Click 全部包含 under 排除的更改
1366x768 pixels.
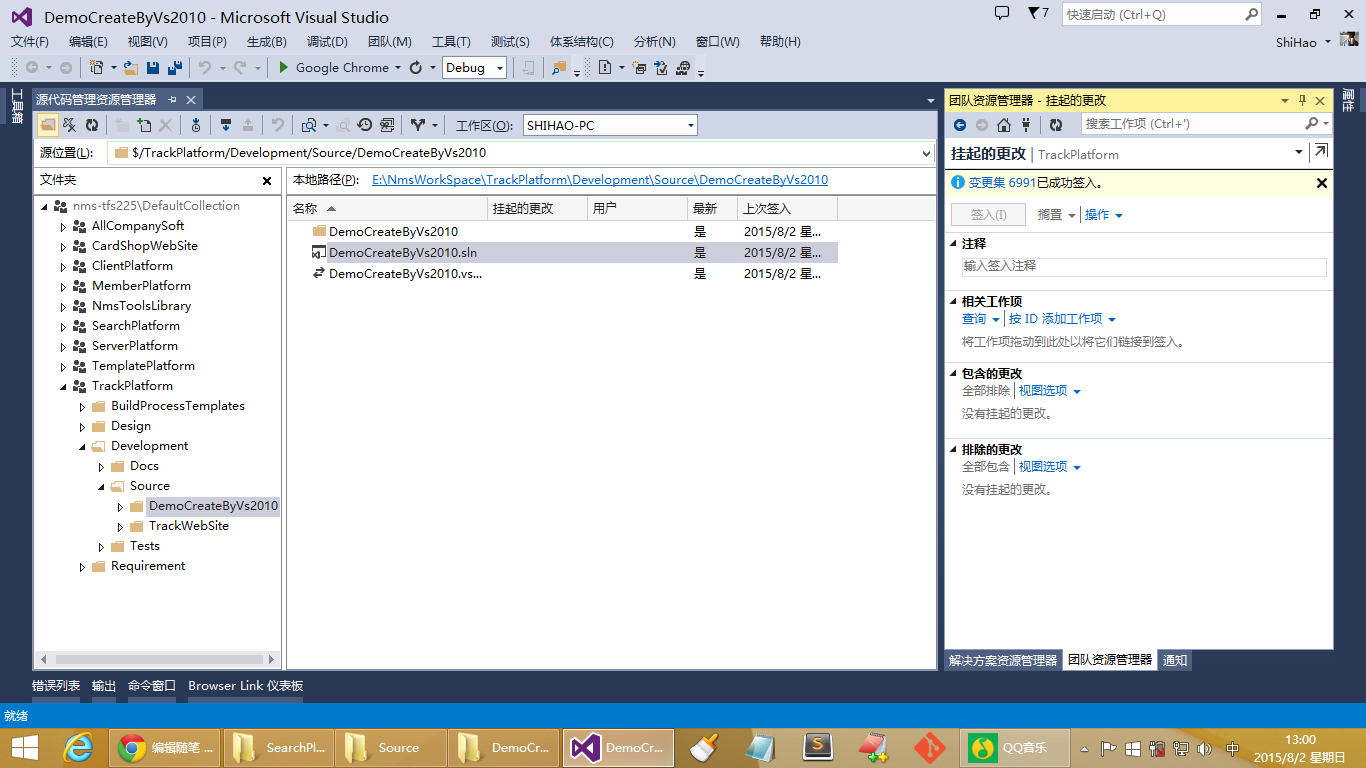[986, 467]
